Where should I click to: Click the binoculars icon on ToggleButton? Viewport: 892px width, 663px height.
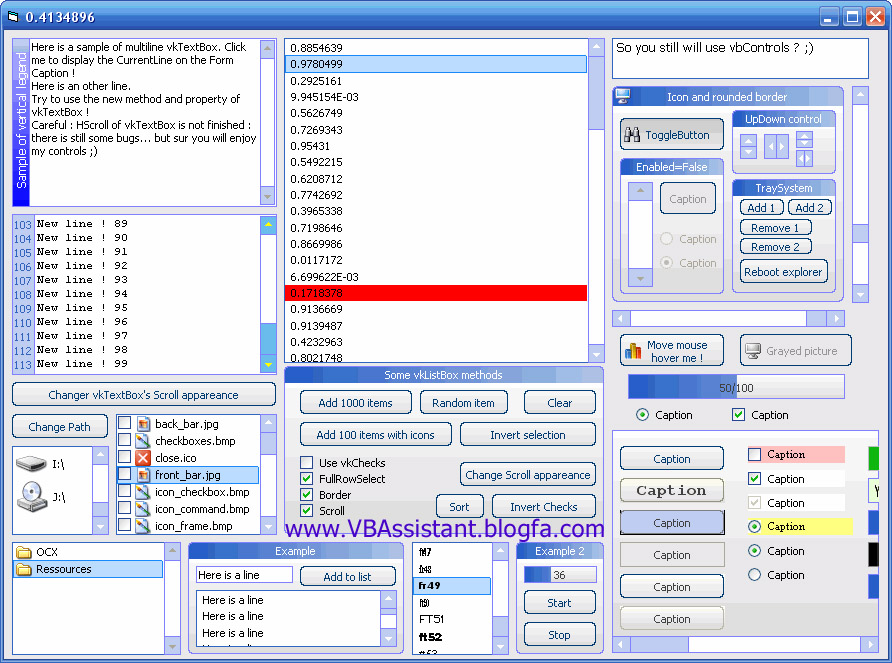pos(632,135)
